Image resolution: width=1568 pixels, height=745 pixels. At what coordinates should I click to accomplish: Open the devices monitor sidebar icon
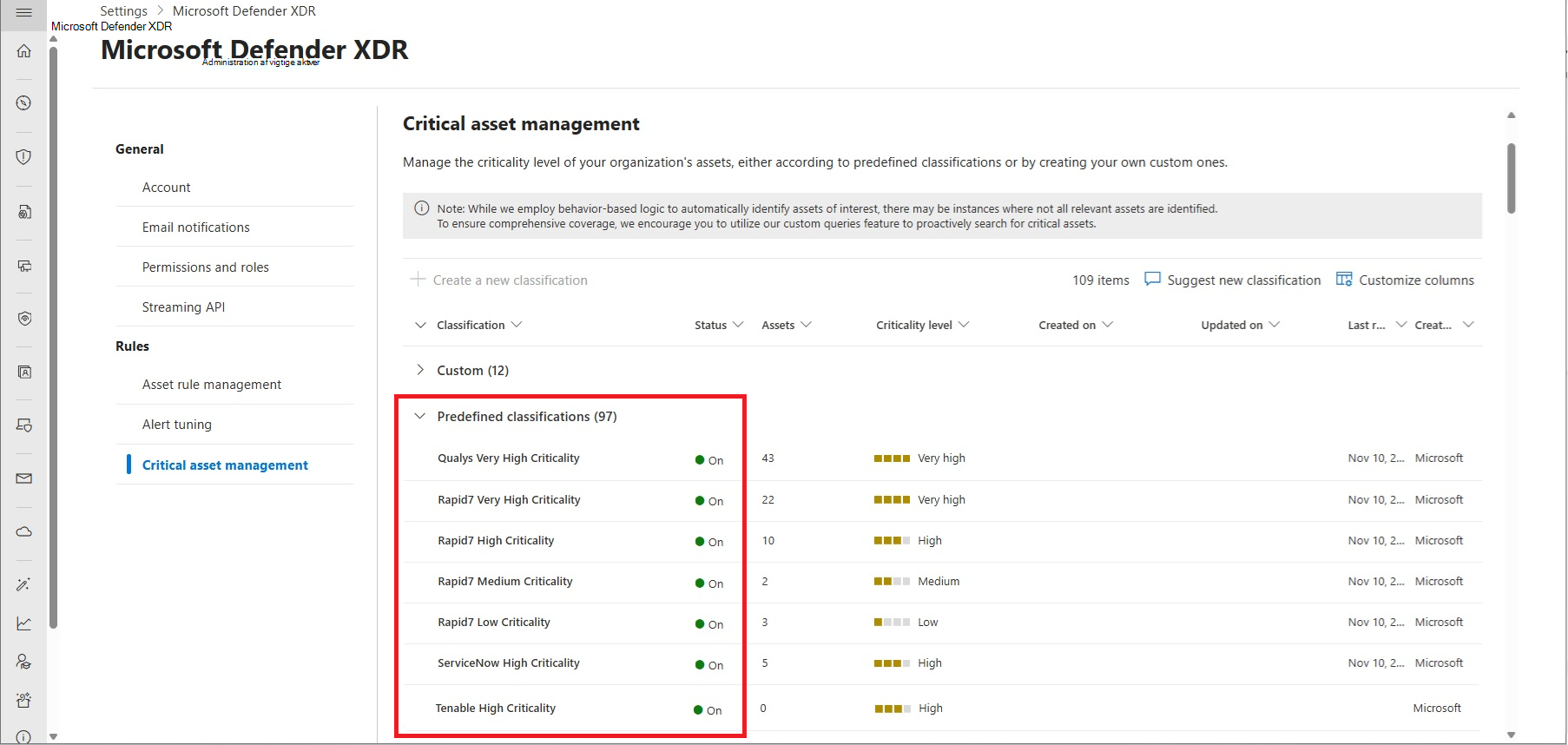pyautogui.click(x=23, y=266)
